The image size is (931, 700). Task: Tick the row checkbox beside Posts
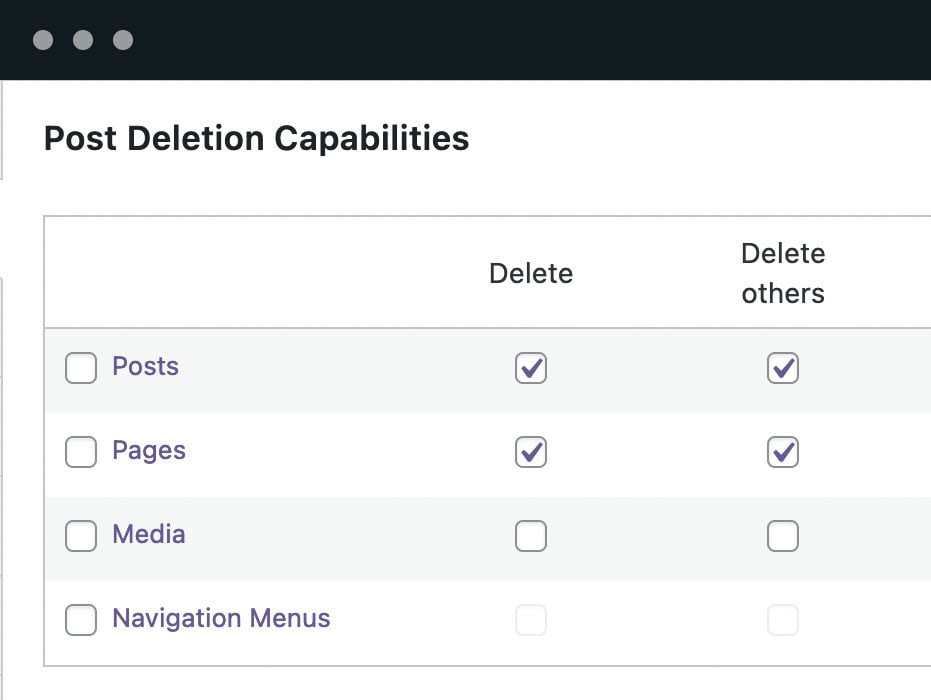tap(81, 368)
